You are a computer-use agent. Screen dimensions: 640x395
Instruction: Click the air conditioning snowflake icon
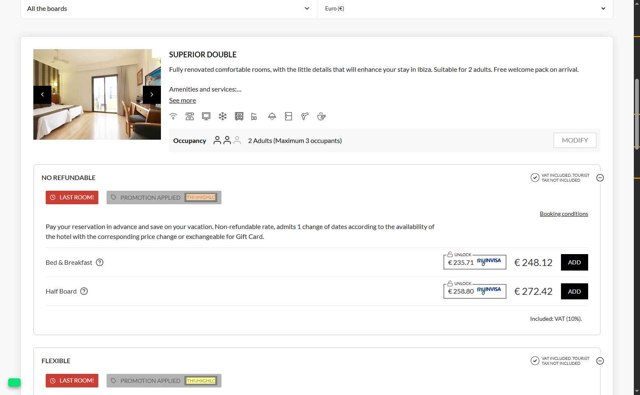tap(222, 116)
